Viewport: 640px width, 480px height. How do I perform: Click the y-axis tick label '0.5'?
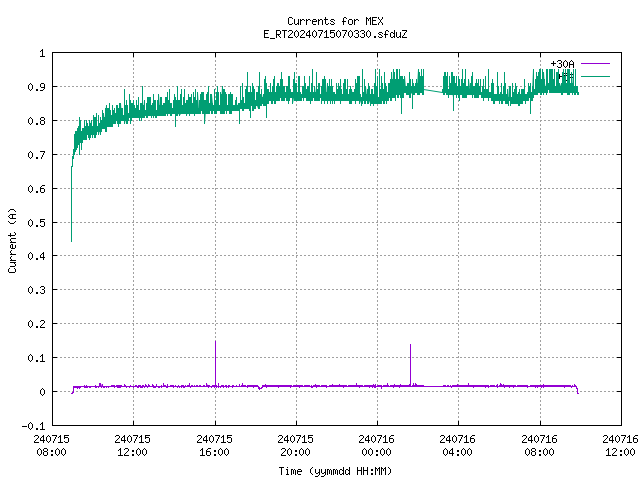[36, 222]
